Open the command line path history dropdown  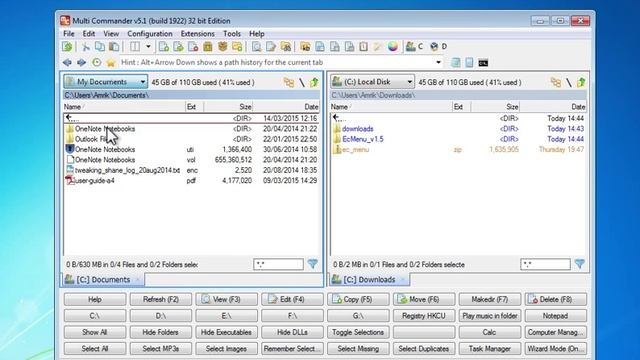pos(438,62)
